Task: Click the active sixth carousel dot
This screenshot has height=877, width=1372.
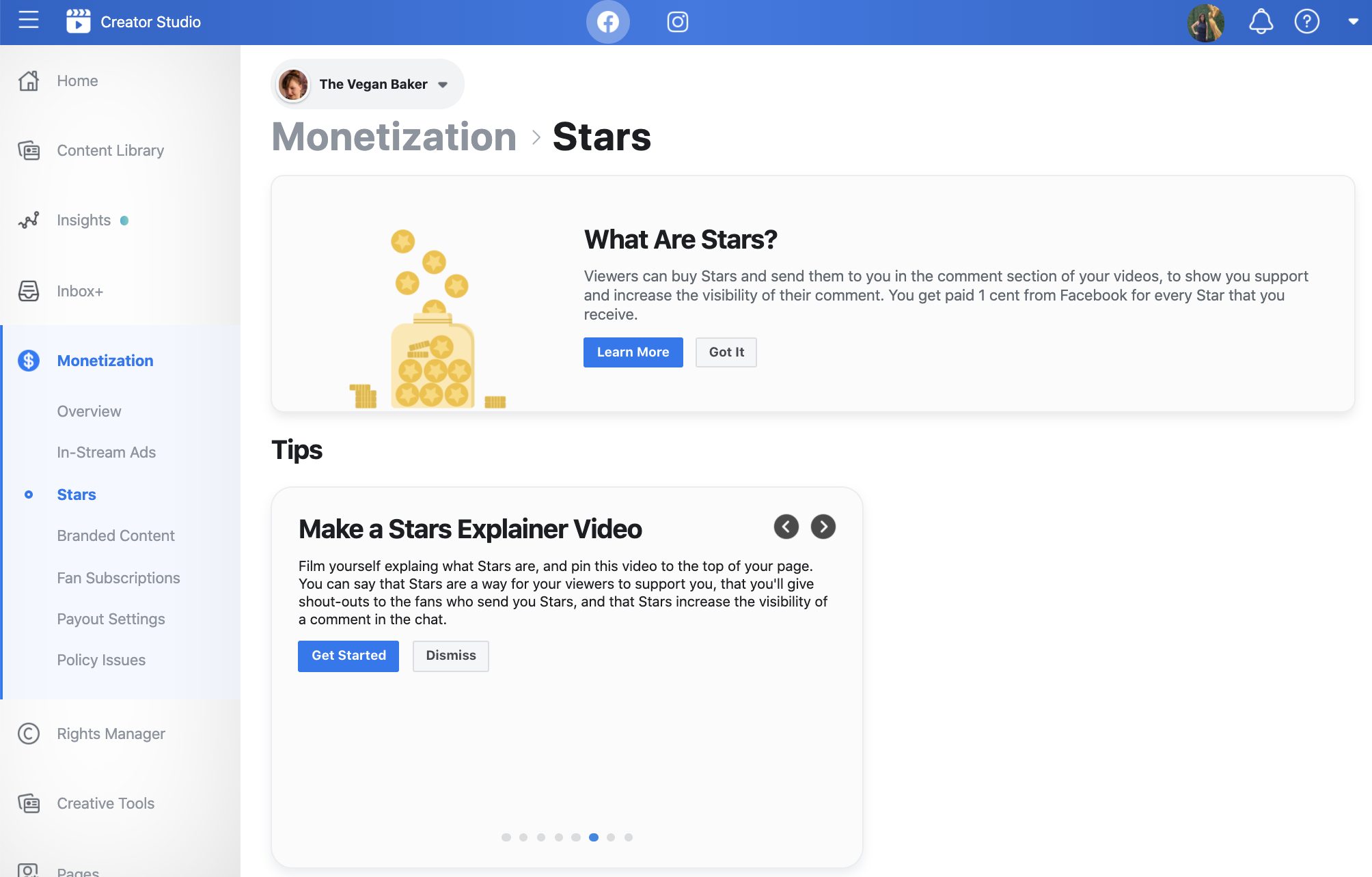Action: [x=594, y=837]
